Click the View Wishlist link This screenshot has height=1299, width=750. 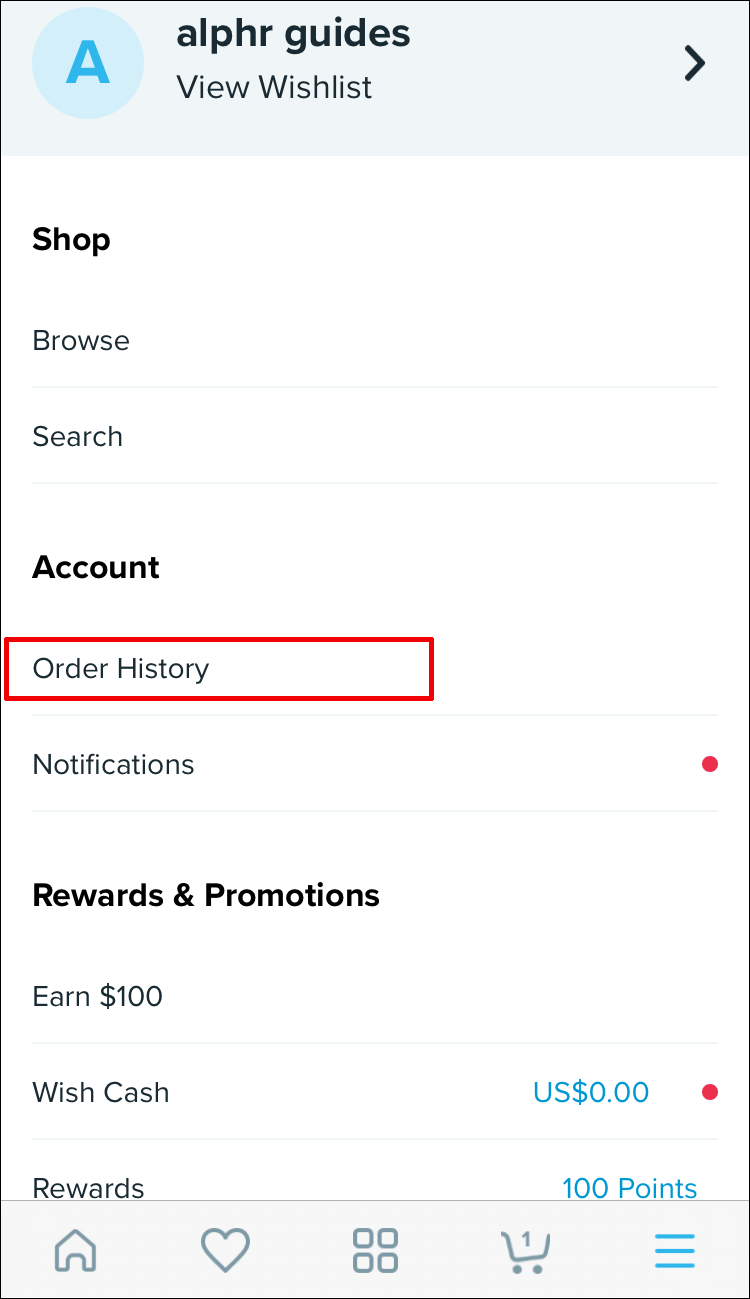click(274, 87)
